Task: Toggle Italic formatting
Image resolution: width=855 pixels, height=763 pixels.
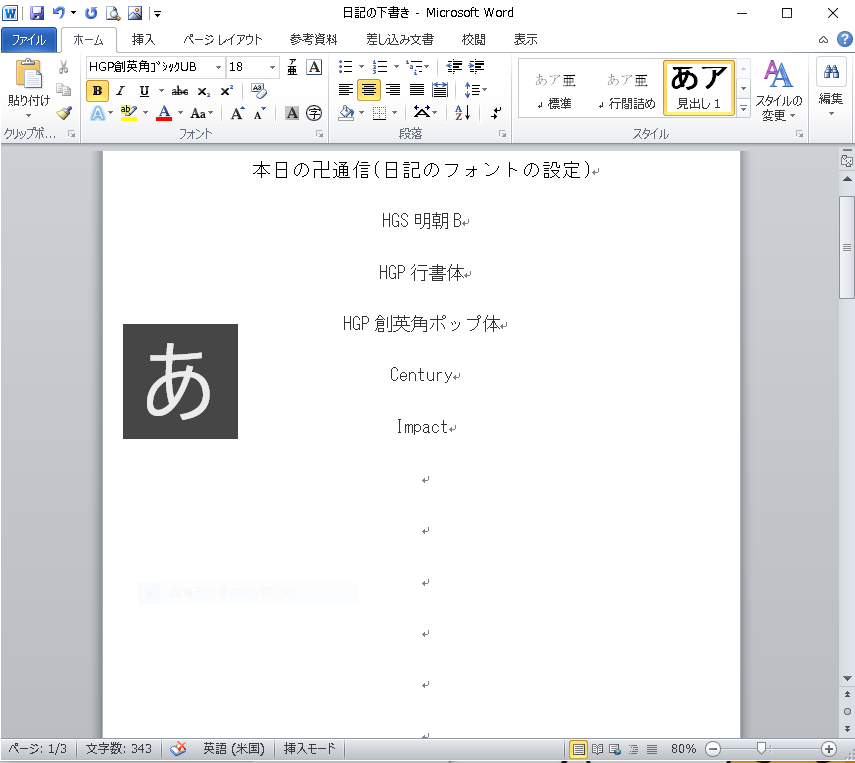Action: point(121,90)
